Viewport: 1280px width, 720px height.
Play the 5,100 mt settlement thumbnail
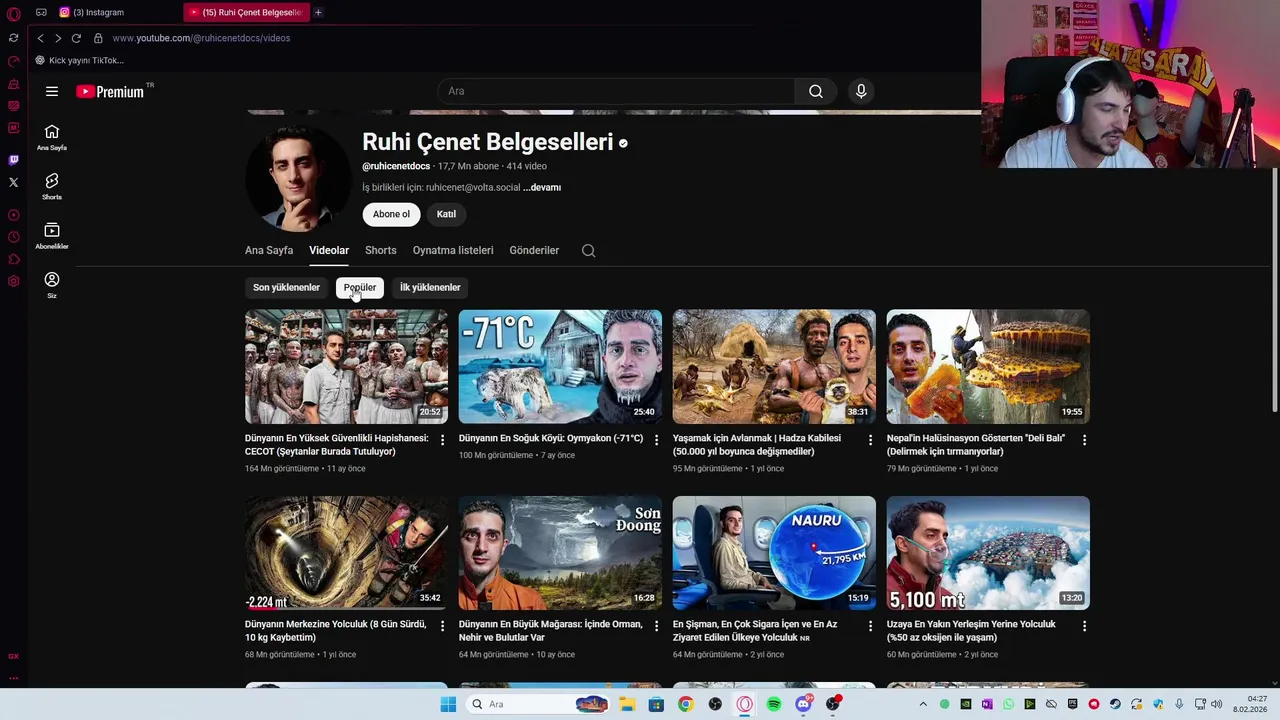(988, 552)
